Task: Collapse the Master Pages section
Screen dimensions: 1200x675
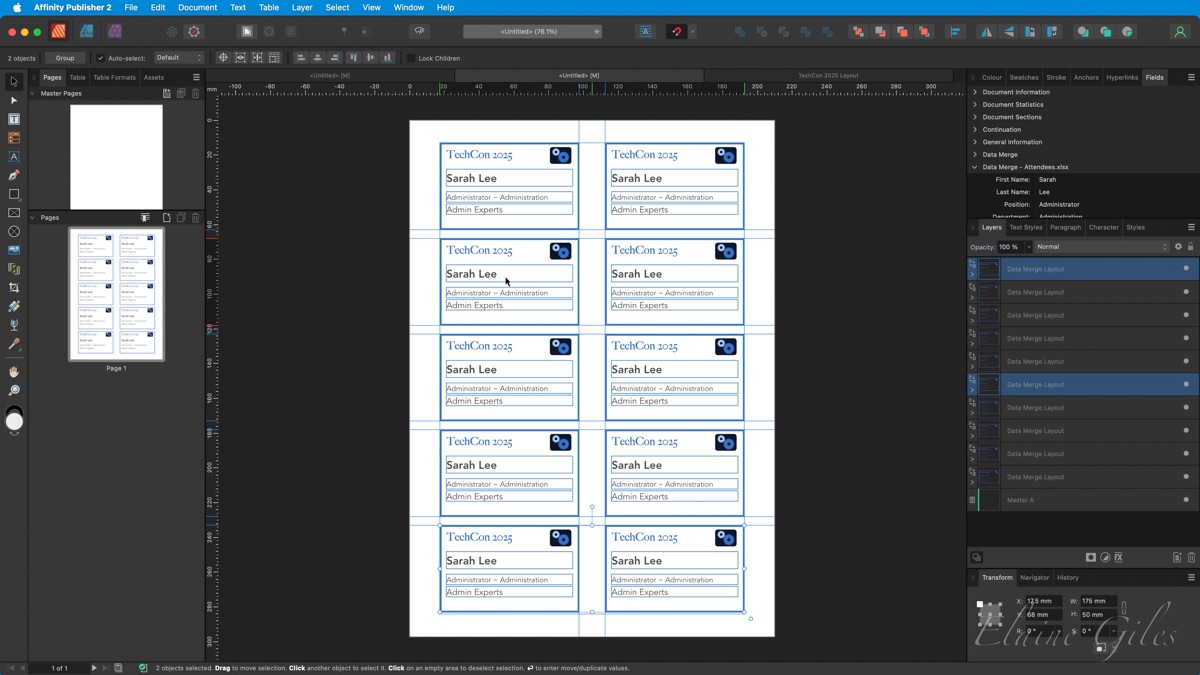Action: coord(33,93)
